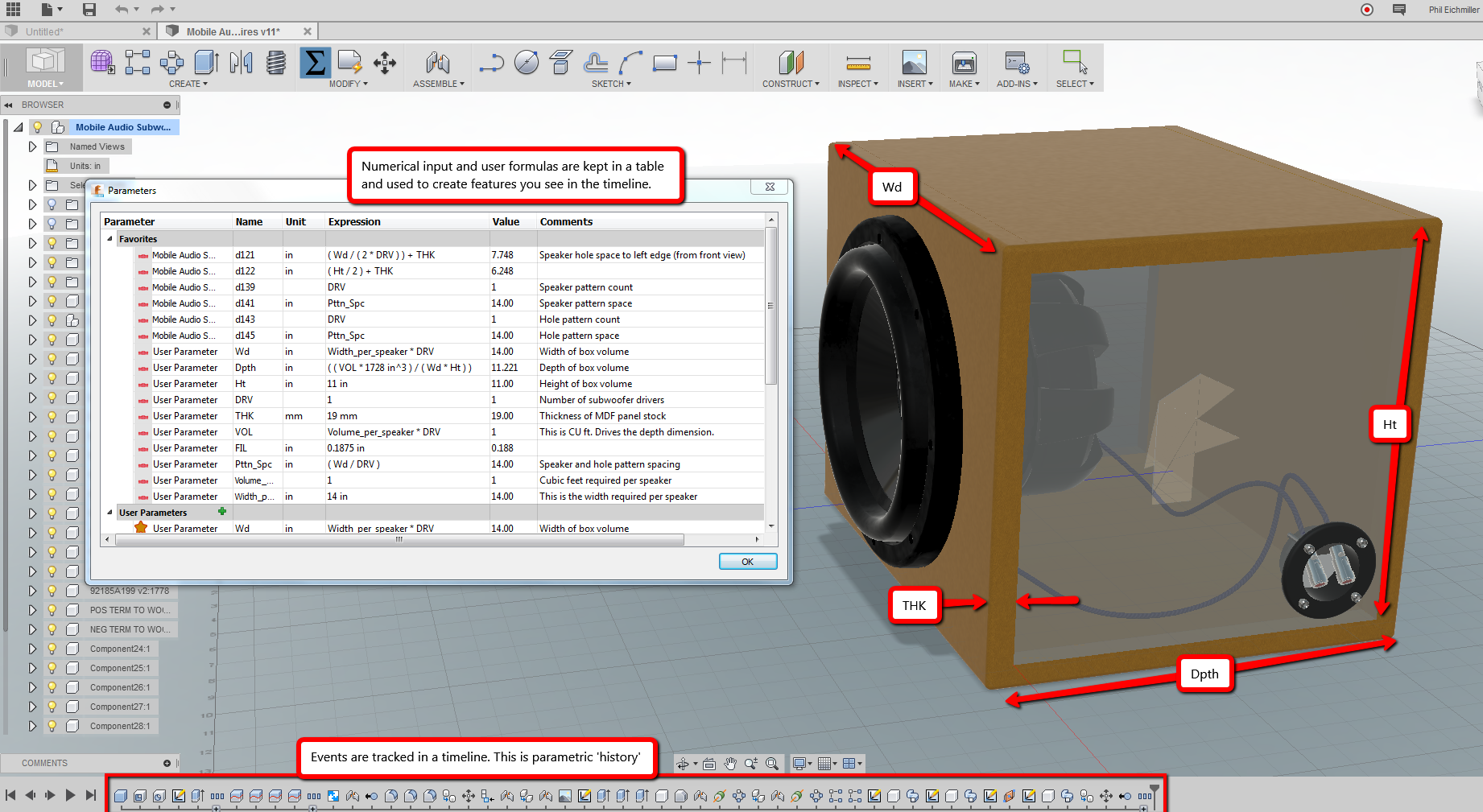Select the viewport Pan hand tool

730,763
